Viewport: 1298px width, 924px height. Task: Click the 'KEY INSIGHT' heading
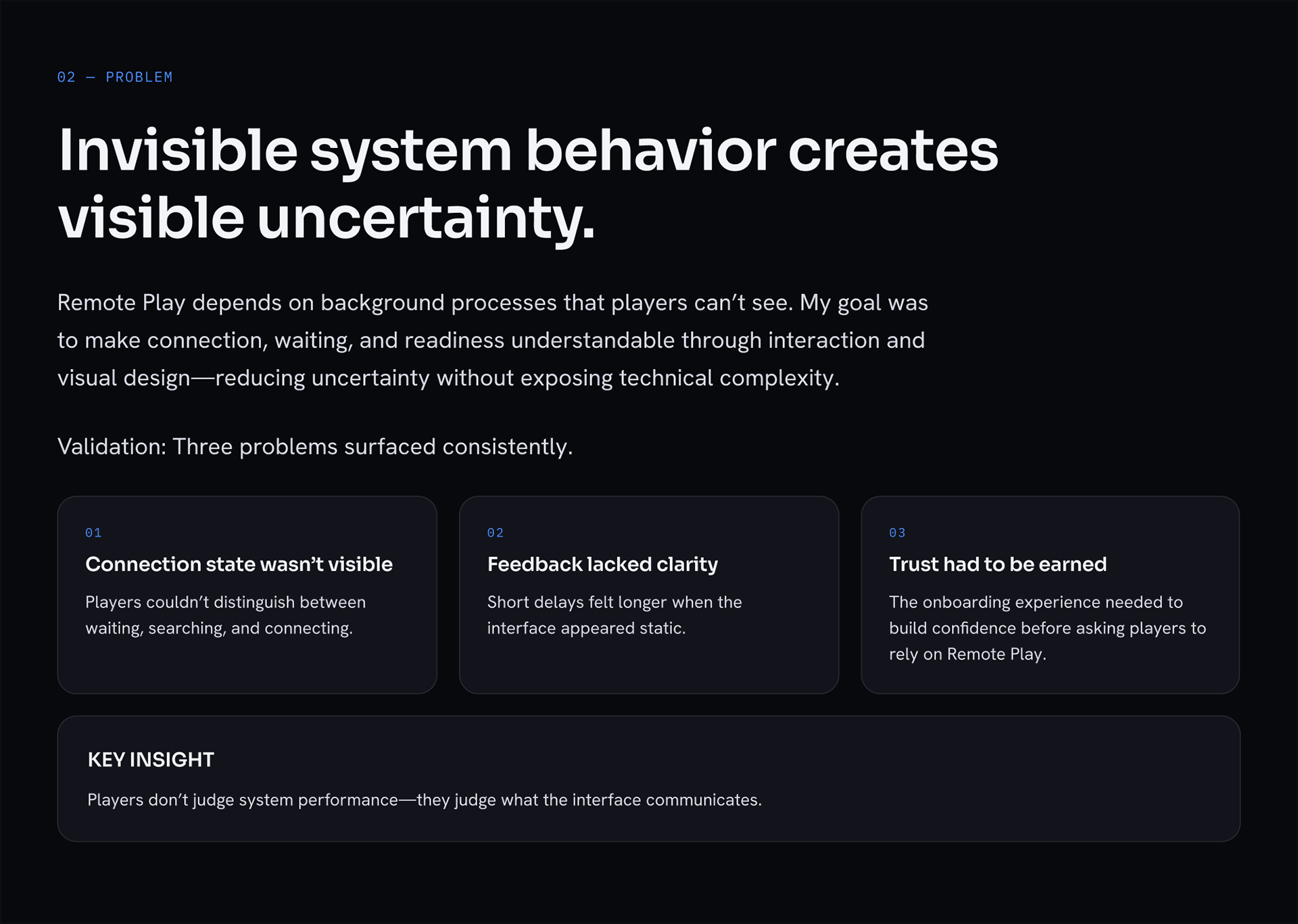coord(151,760)
